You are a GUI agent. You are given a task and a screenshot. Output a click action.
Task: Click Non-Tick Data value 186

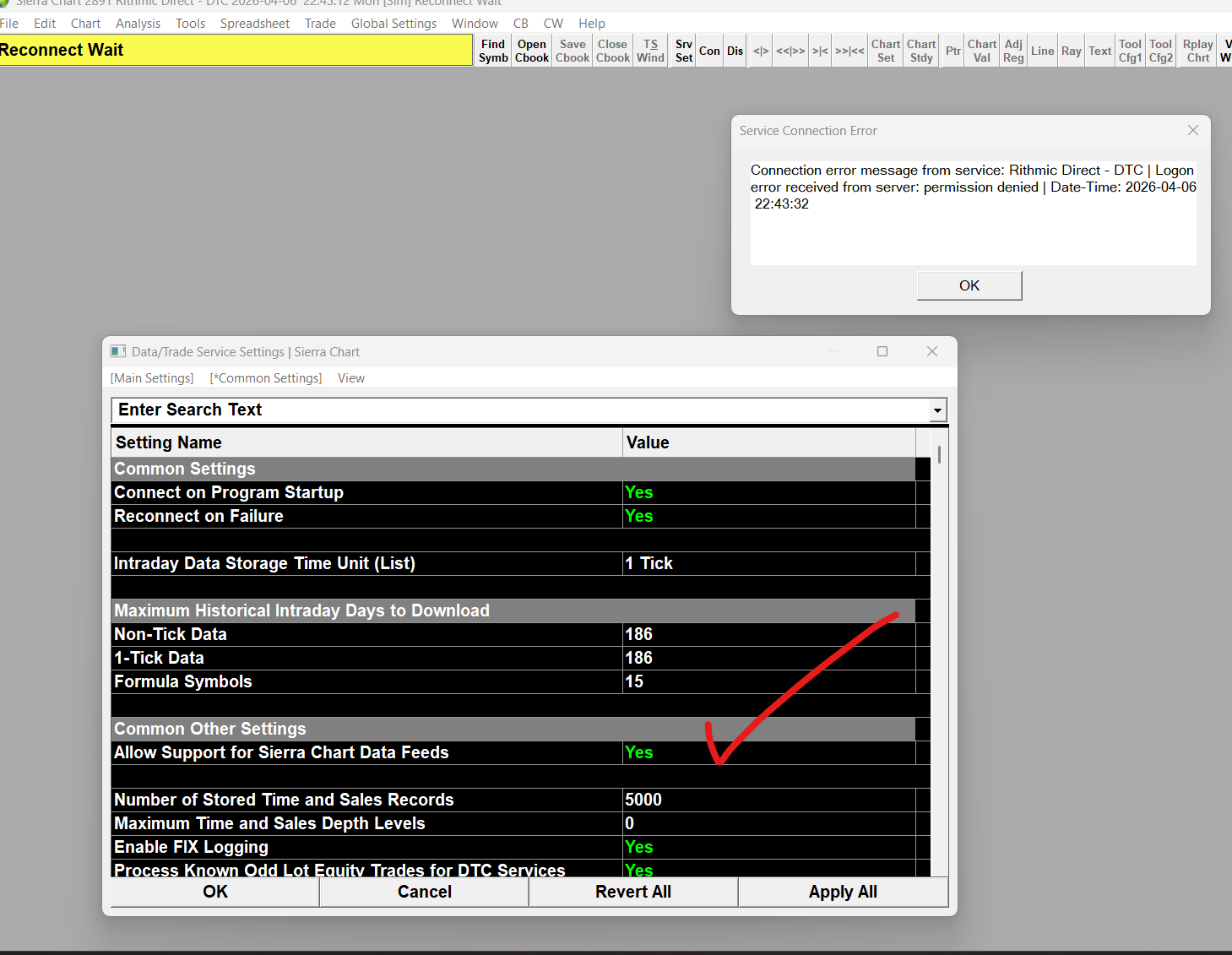(768, 634)
